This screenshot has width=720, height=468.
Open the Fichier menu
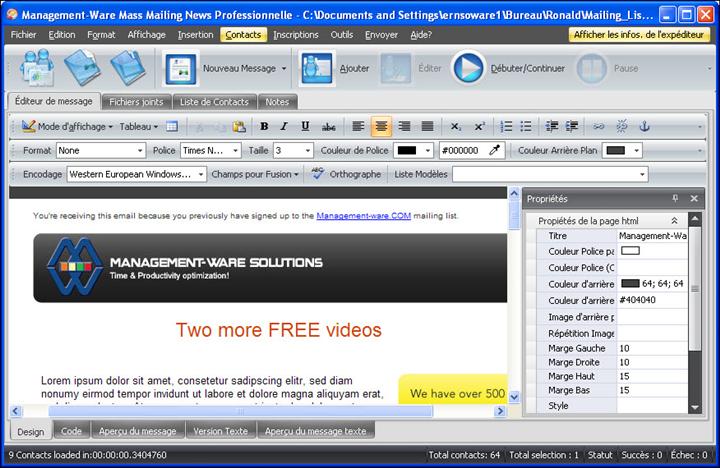(23, 34)
